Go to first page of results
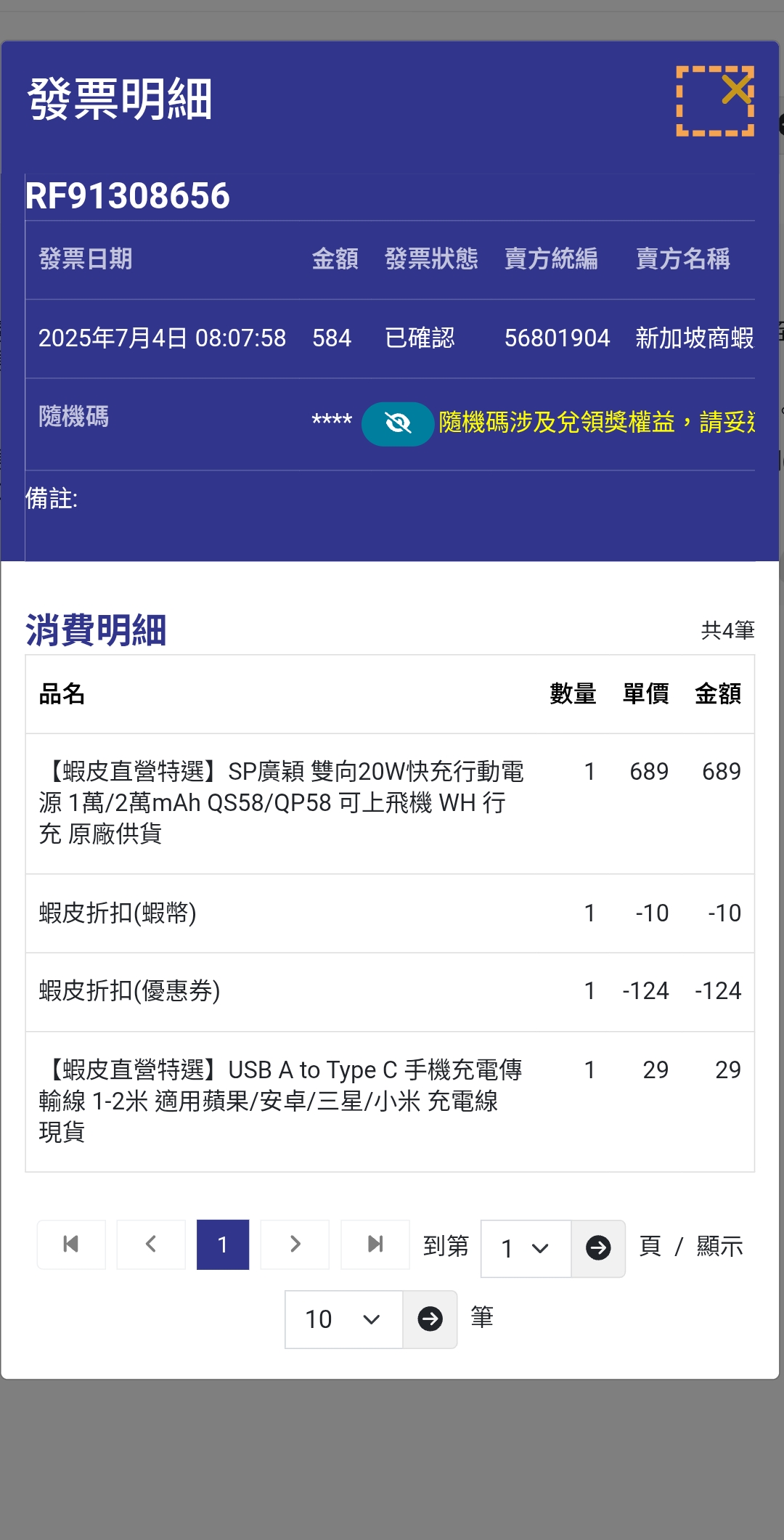 click(x=71, y=1244)
